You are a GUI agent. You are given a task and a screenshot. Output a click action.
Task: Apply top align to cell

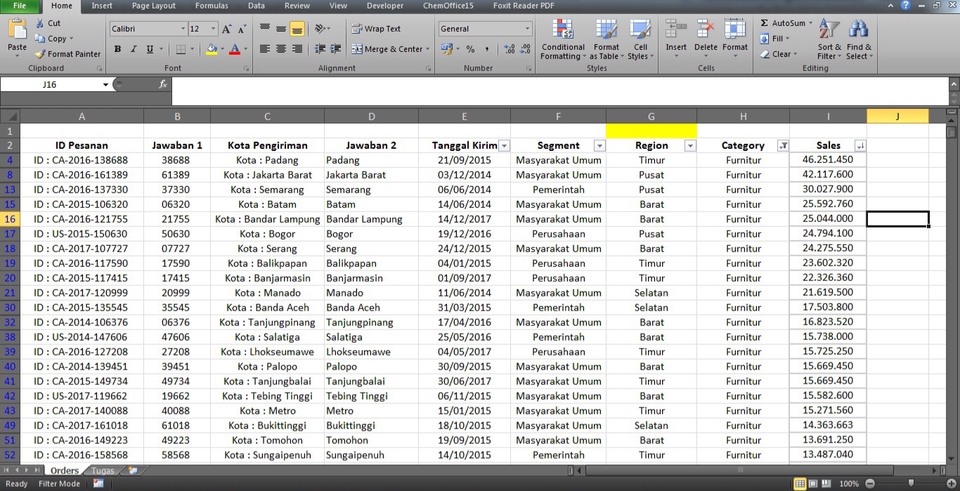[x=265, y=29]
